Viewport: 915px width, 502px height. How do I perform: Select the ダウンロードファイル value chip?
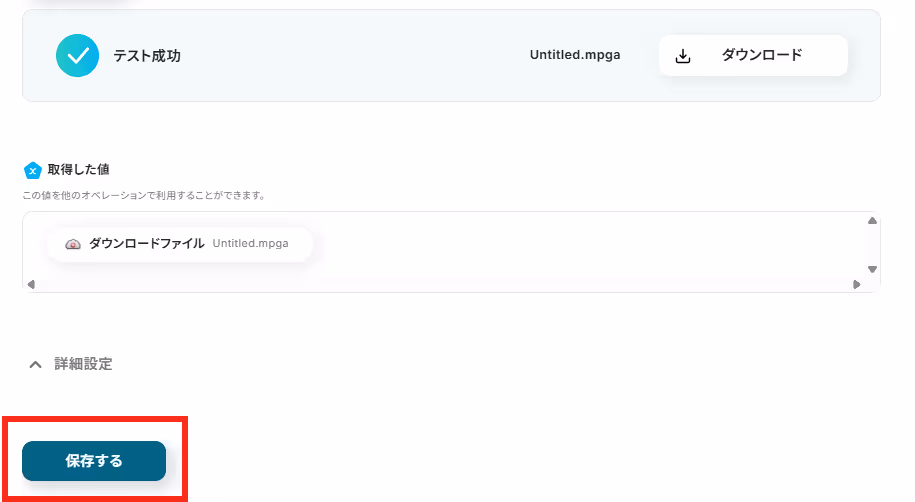(x=180, y=244)
